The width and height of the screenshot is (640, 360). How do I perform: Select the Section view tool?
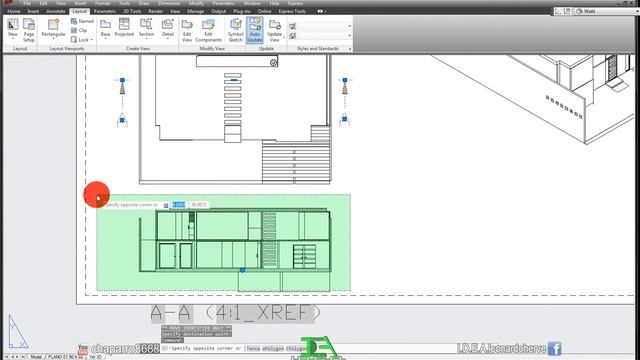point(146,27)
